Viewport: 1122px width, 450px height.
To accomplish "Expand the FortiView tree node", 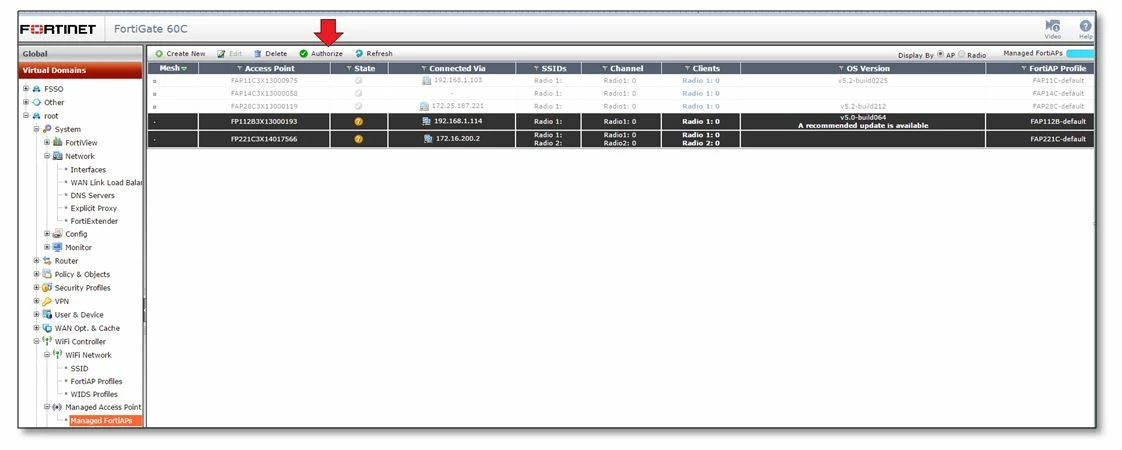I will point(47,142).
